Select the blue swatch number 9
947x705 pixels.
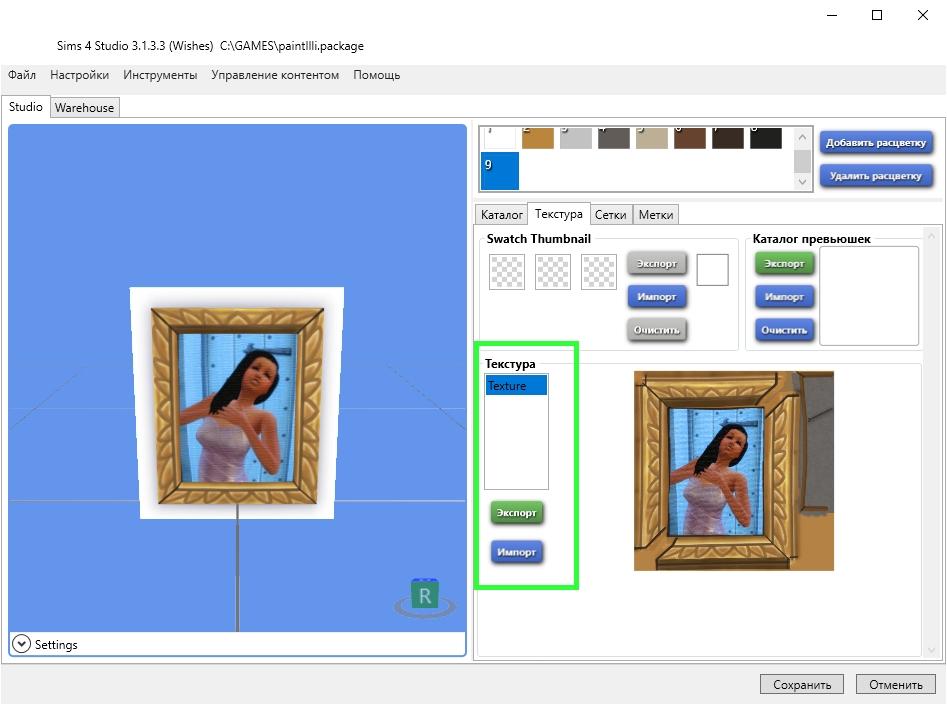click(499, 171)
